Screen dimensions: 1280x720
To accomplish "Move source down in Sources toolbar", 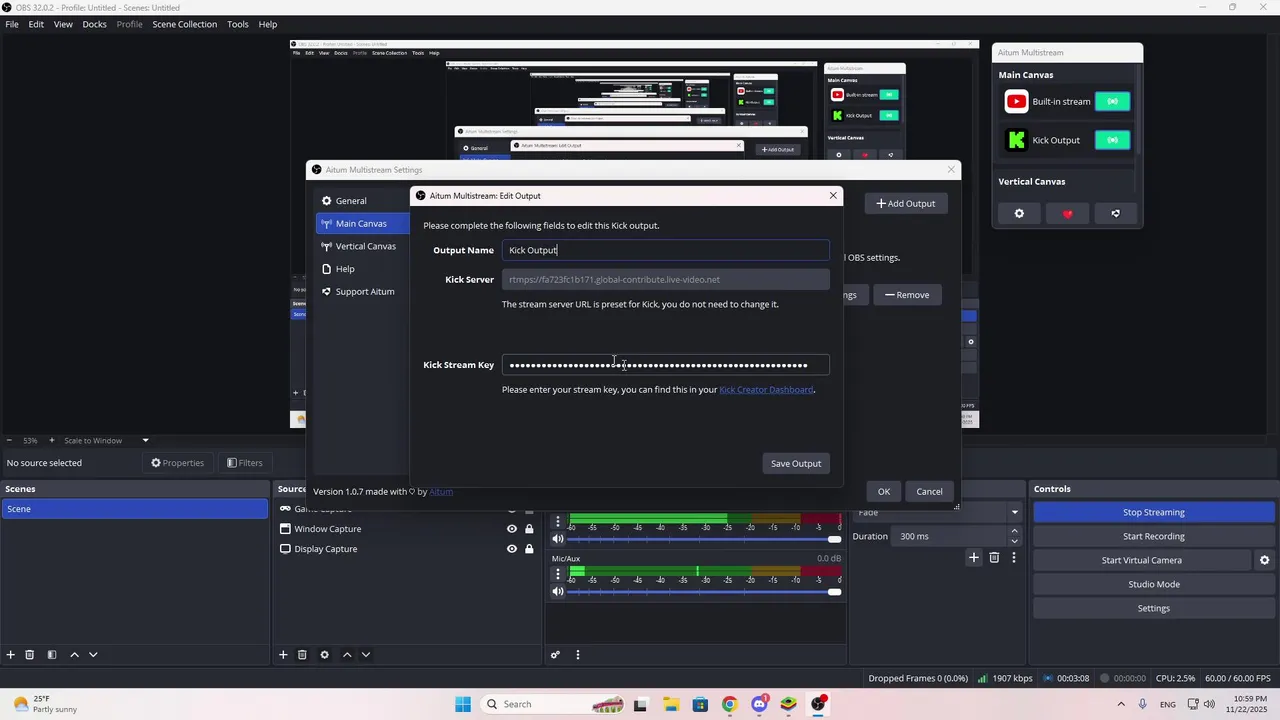I will [x=366, y=655].
